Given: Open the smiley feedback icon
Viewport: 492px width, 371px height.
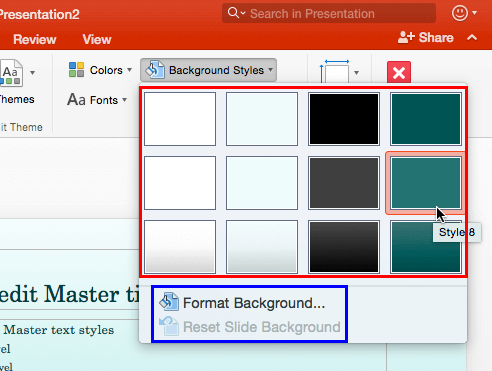Looking at the screenshot, I should coord(460,13).
